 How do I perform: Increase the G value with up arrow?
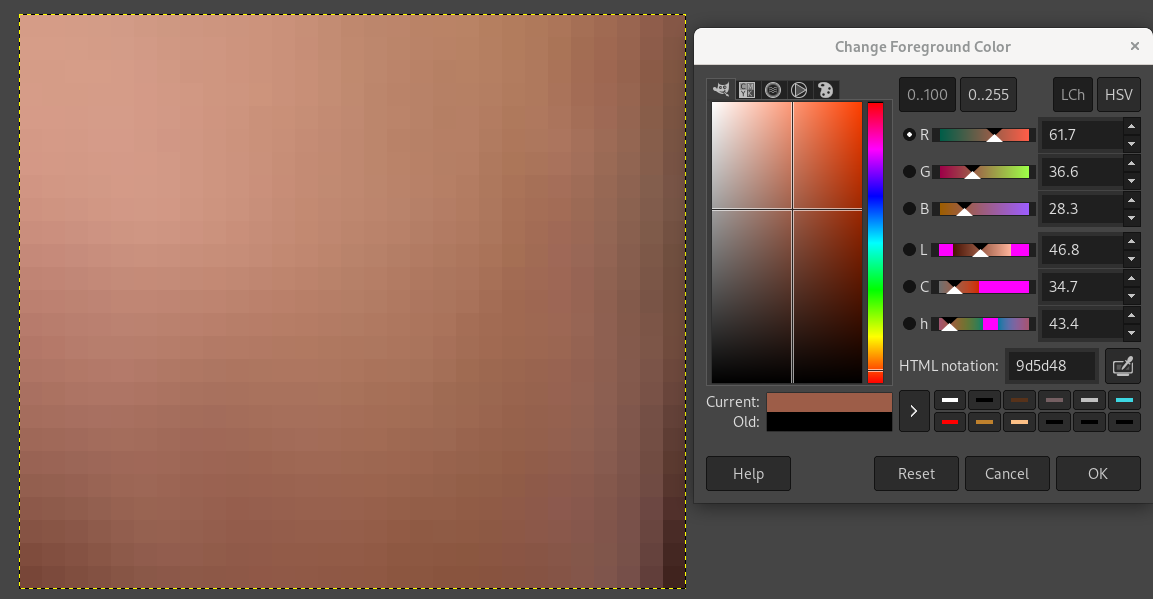point(1132,163)
